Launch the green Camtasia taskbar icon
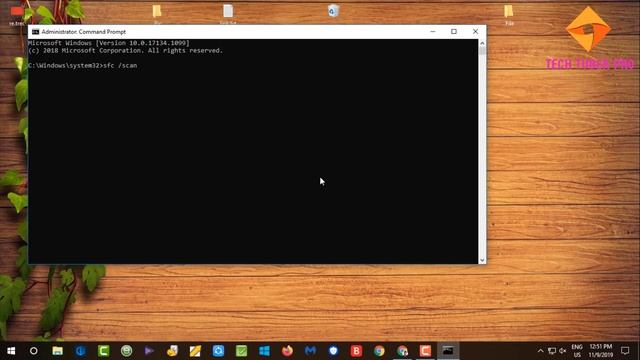This screenshot has width=640, height=360. point(103,351)
